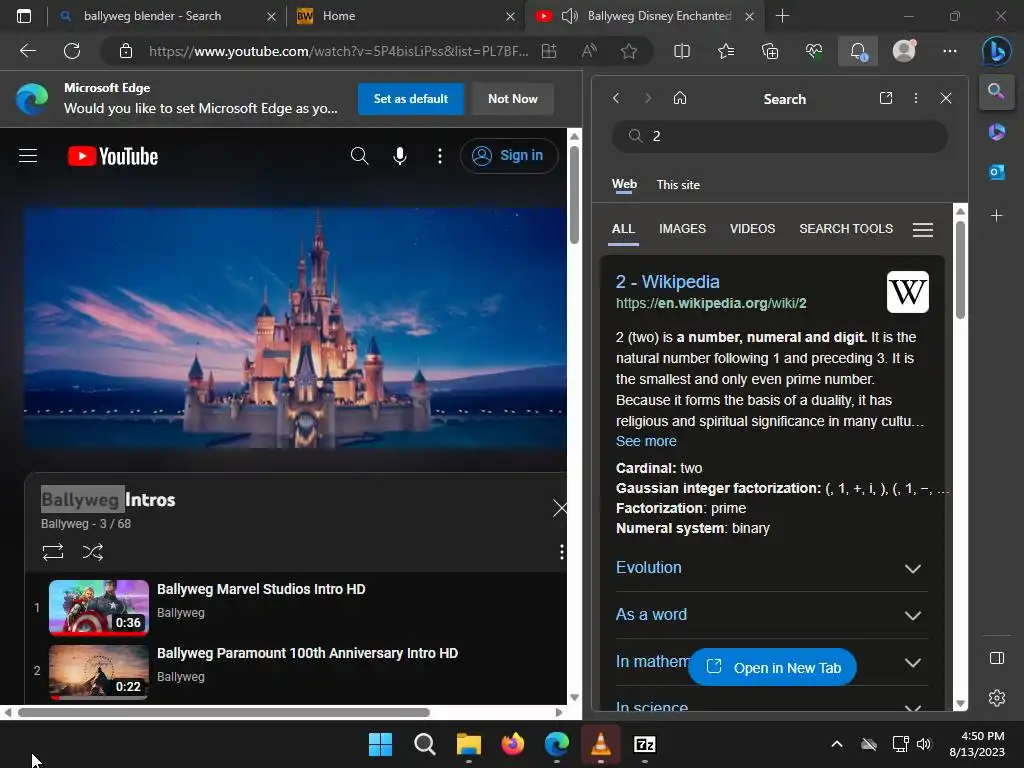Screen dimensions: 1024x768
Task: Click the YouTube Sign in button
Action: point(509,155)
